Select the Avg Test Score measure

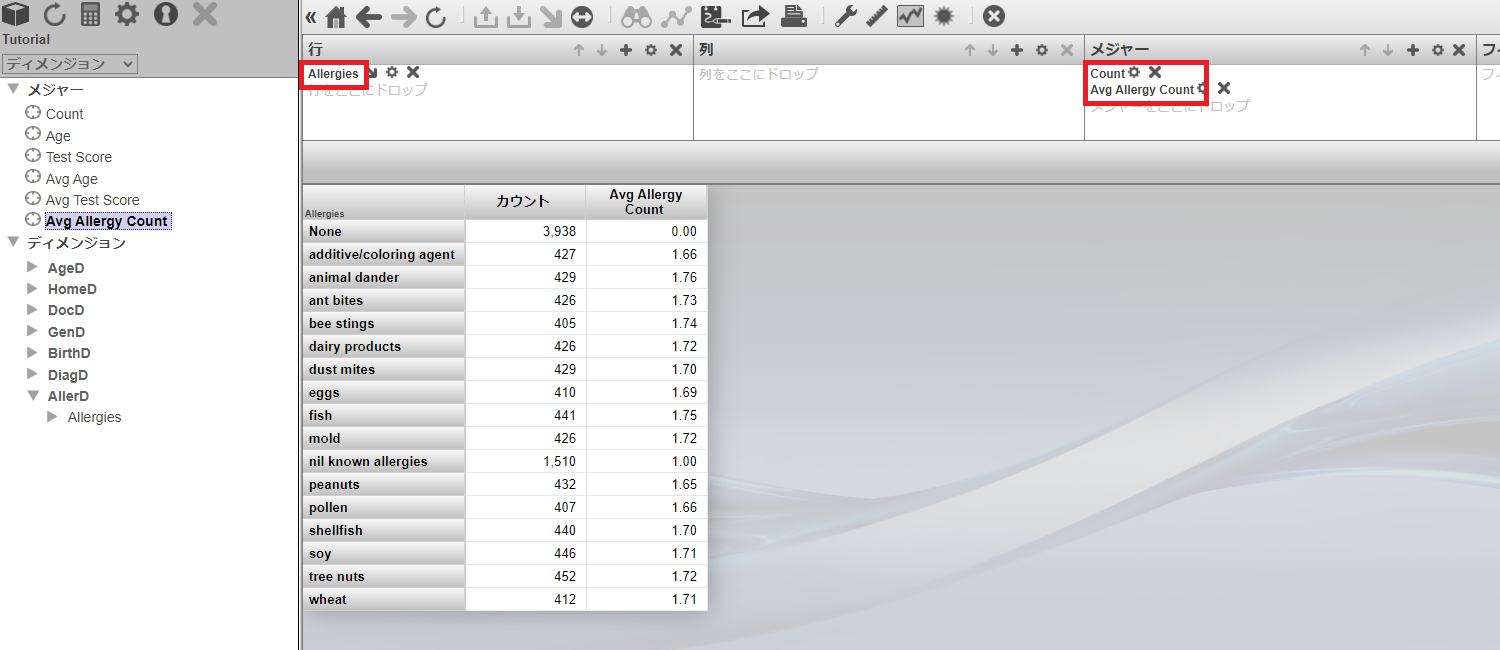pyautogui.click(x=92, y=200)
